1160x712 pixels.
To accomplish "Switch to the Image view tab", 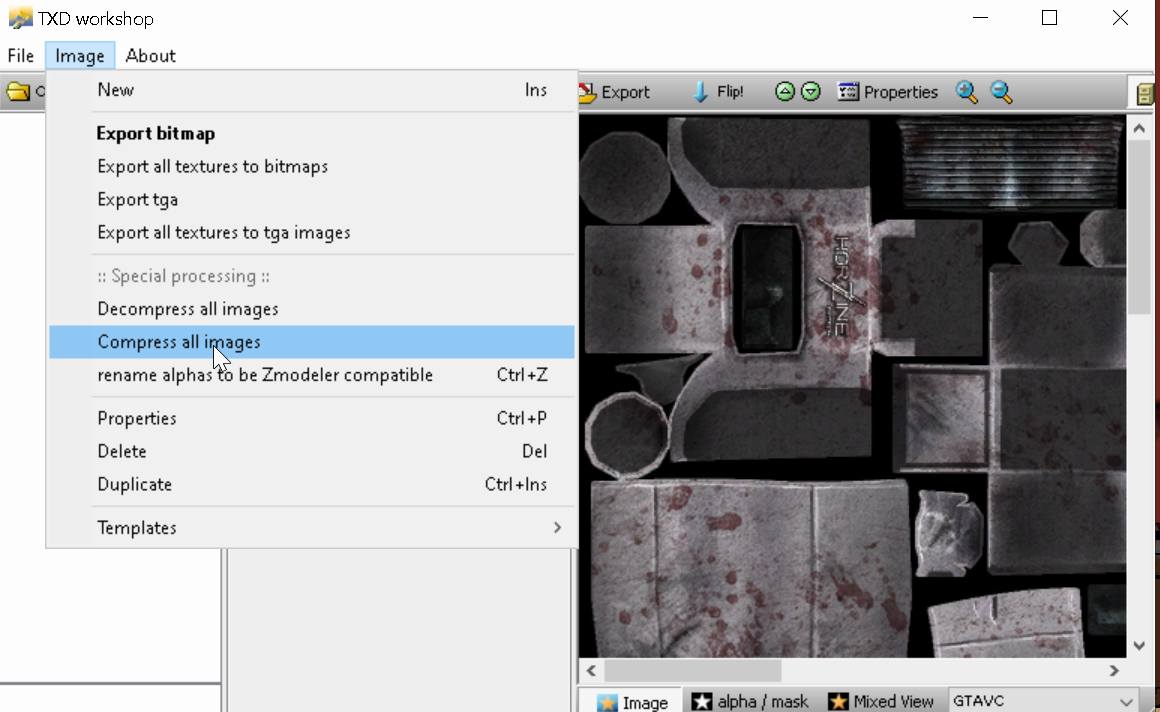I will [632, 702].
